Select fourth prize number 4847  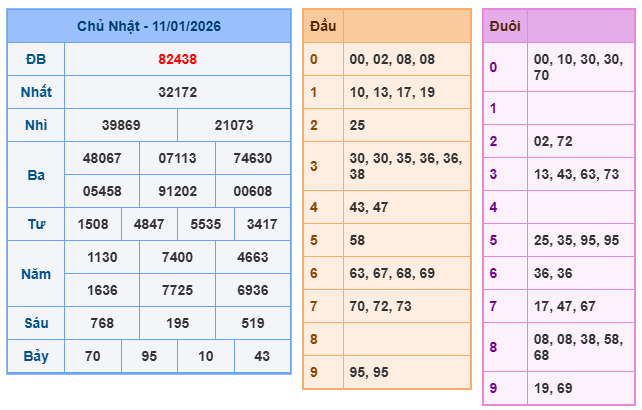[x=150, y=224]
